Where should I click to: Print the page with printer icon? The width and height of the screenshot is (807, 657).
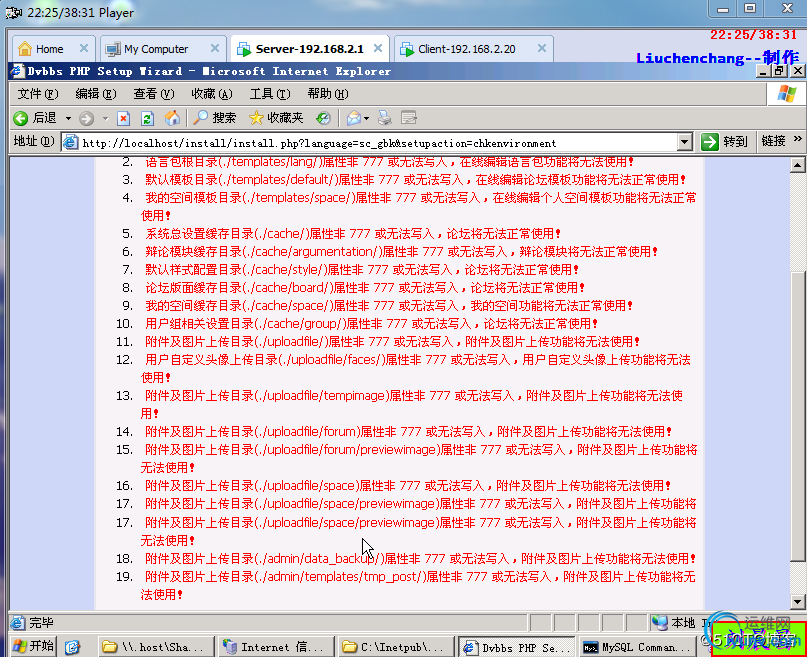click(384, 118)
